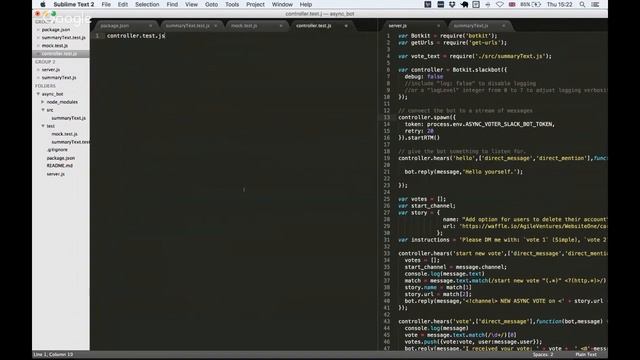Viewport: 640px width, 360px height.
Task: Select controller.test.js in open files sidebar
Action: pos(60,54)
